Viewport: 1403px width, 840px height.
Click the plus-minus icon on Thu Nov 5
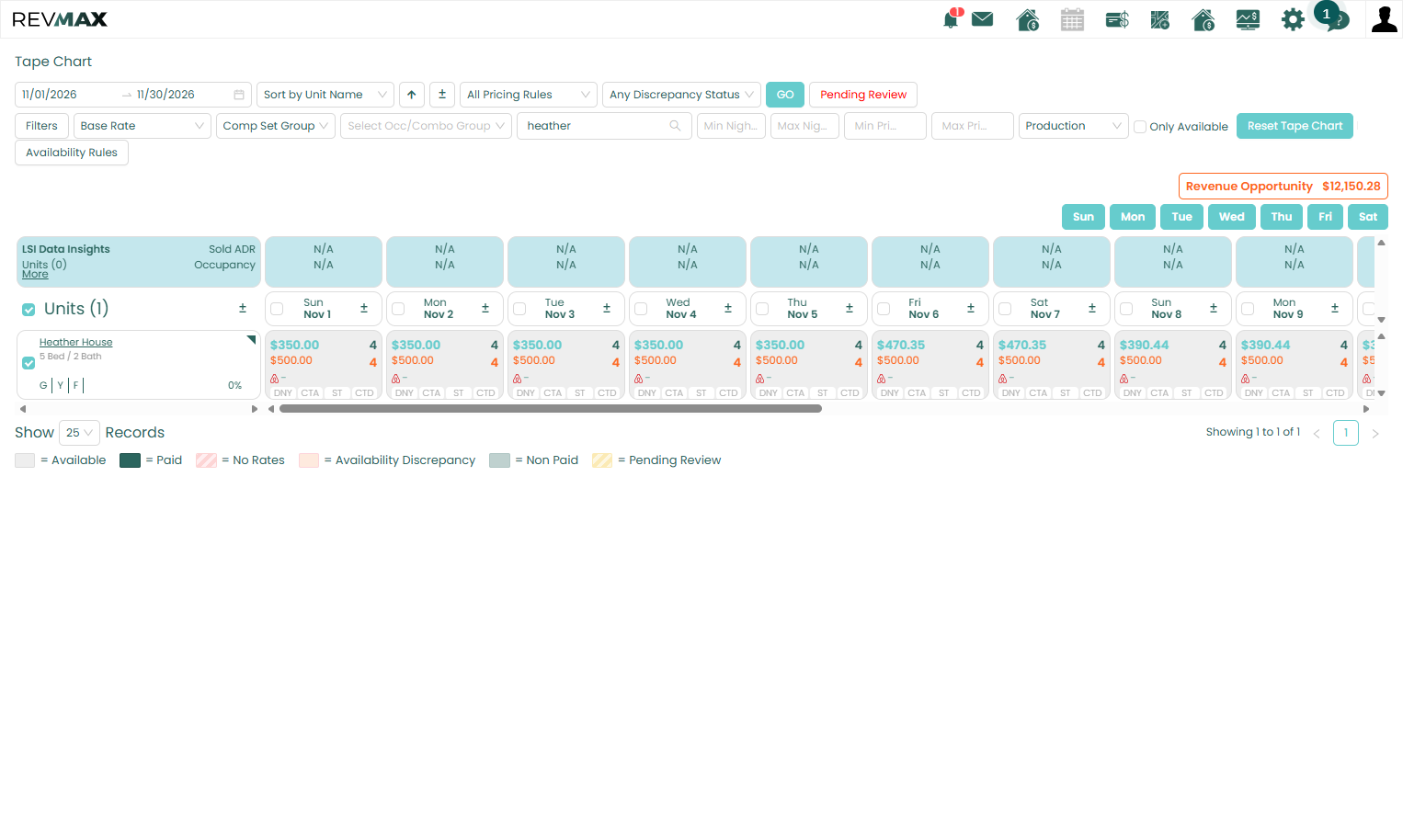(x=850, y=309)
